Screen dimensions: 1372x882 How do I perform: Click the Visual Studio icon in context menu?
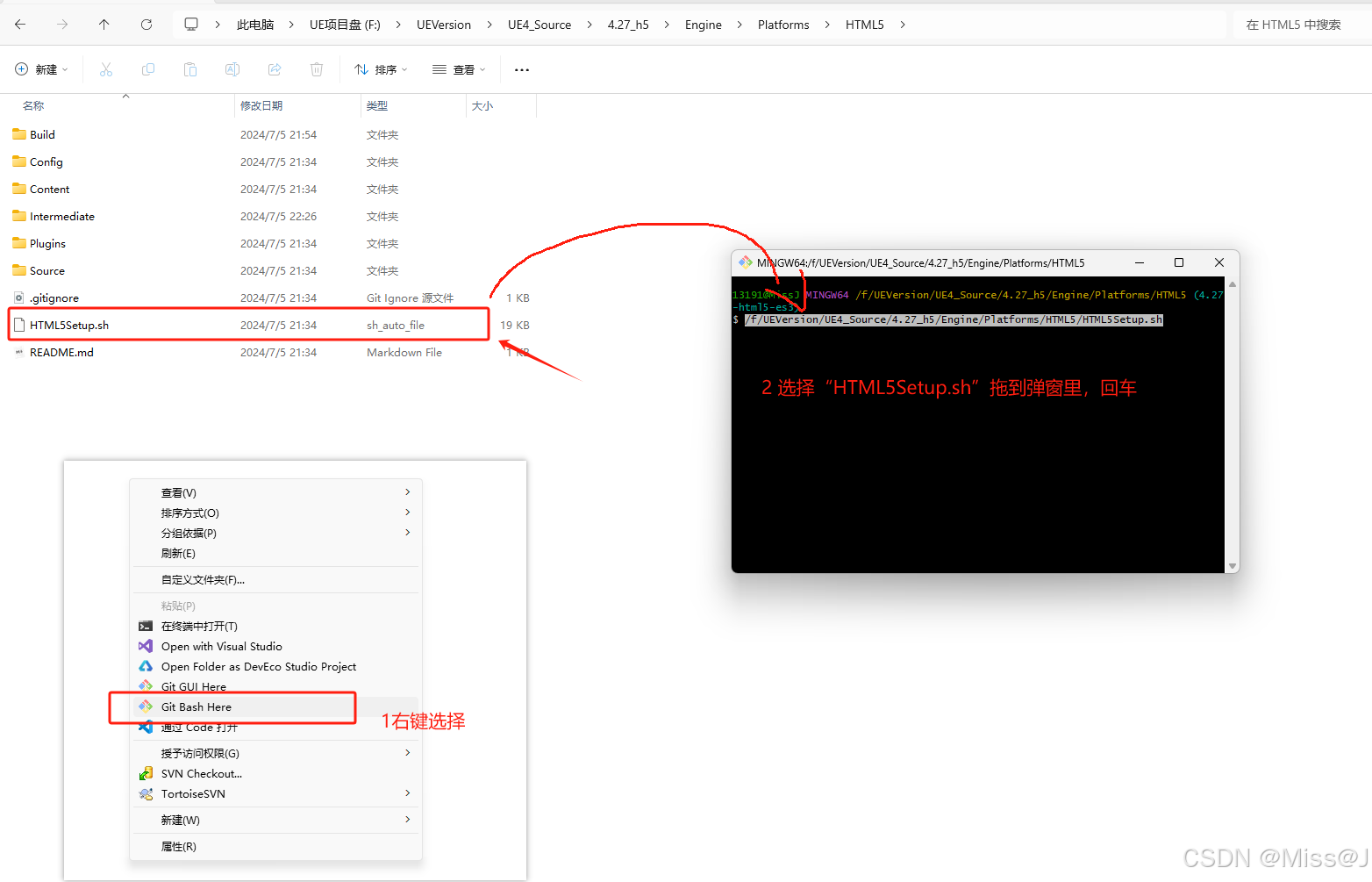(146, 646)
